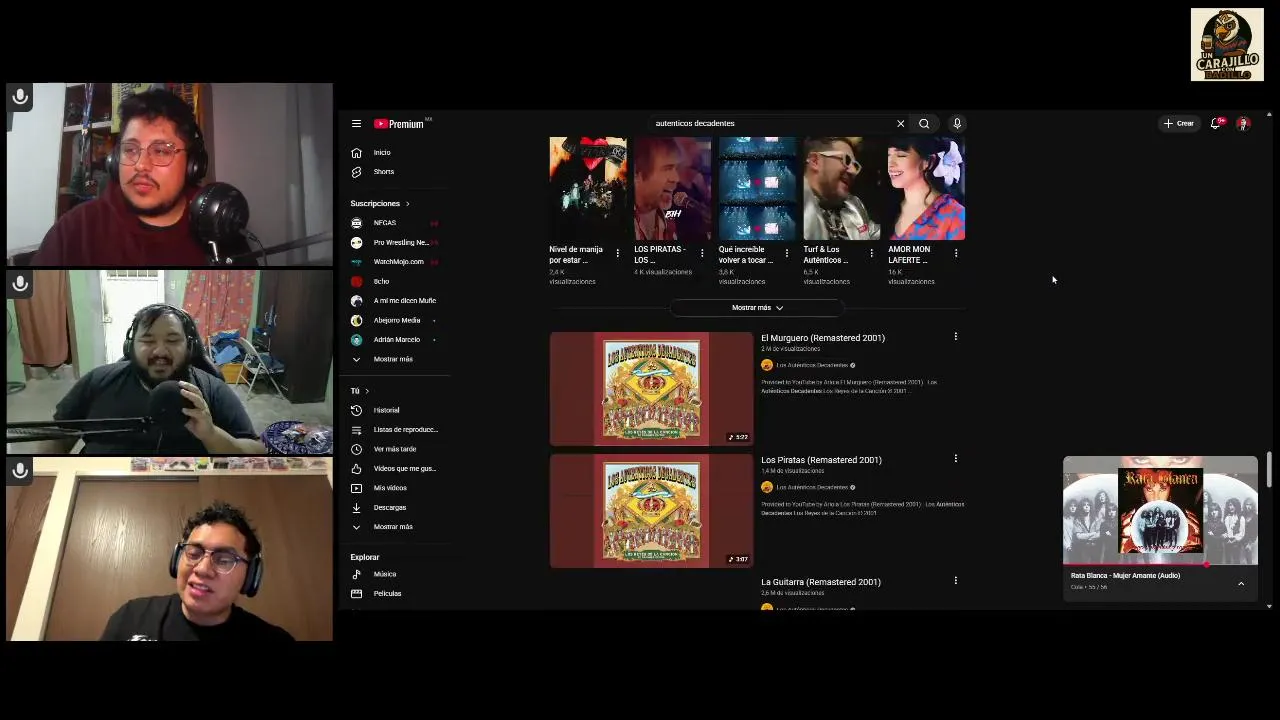
Task: Play Los Piratas video thumbnail
Action: [x=651, y=511]
